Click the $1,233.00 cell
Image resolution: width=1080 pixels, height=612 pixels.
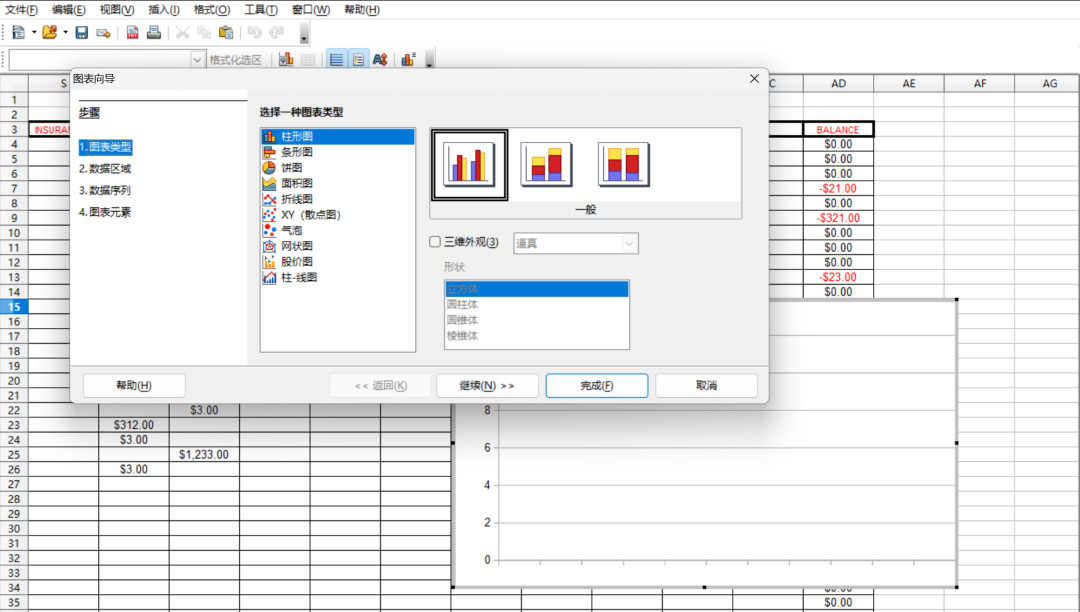(x=204, y=454)
